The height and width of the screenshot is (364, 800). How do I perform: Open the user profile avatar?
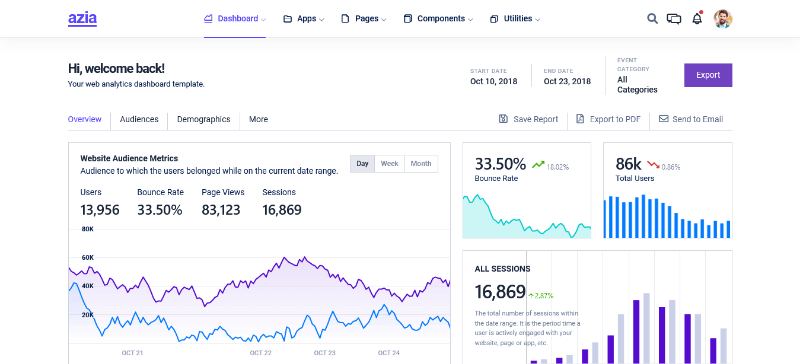[723, 19]
